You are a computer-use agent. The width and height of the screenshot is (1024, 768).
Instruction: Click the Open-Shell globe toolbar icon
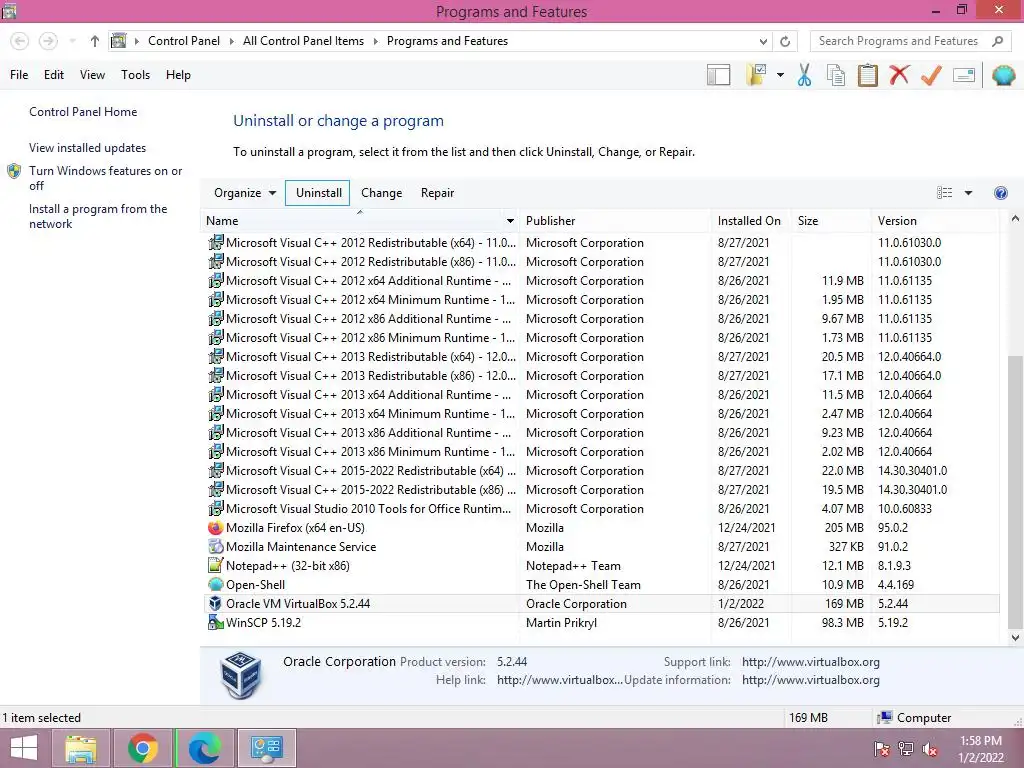pos(1003,75)
